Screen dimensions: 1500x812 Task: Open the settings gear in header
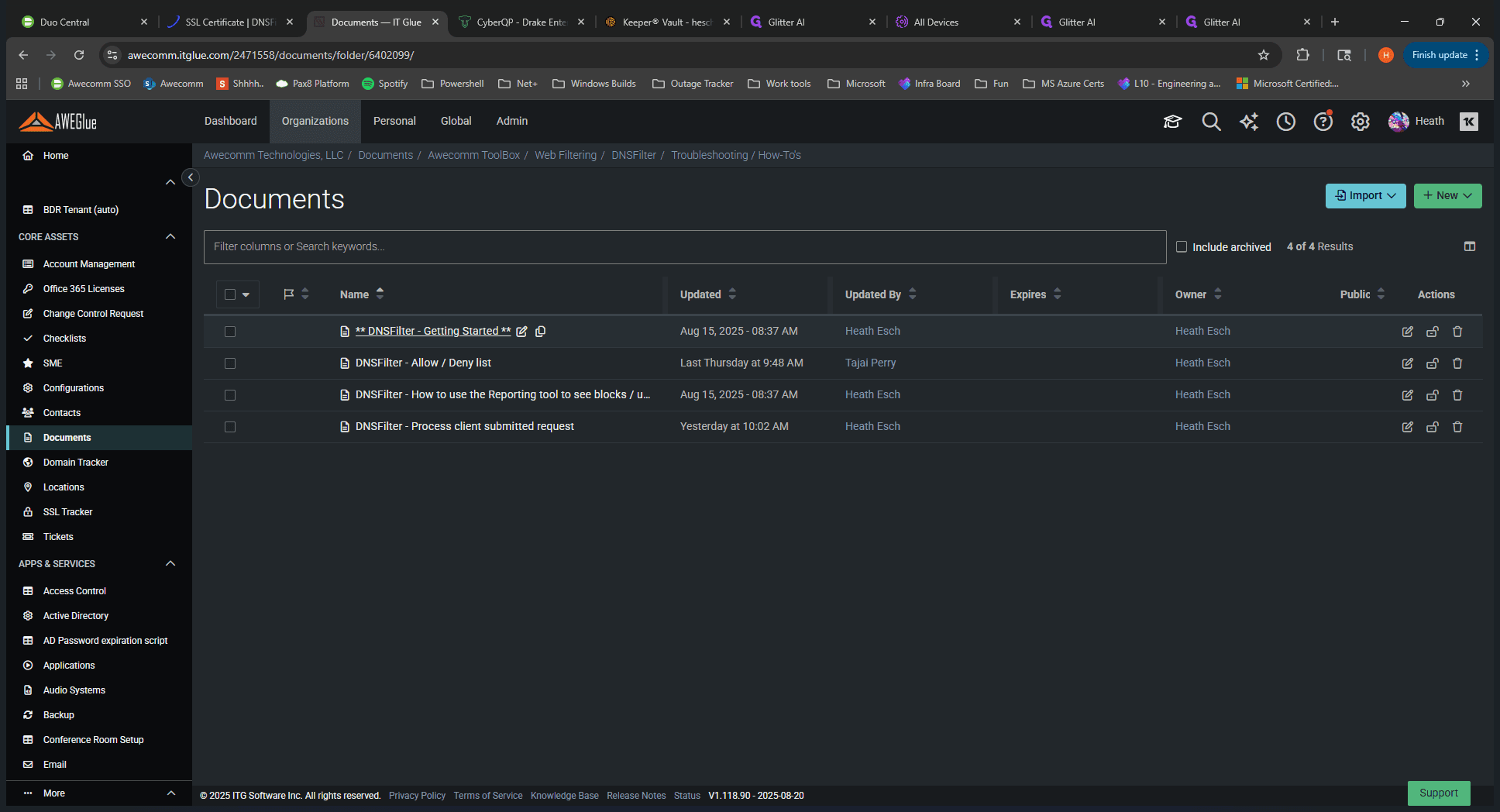pos(1361,122)
